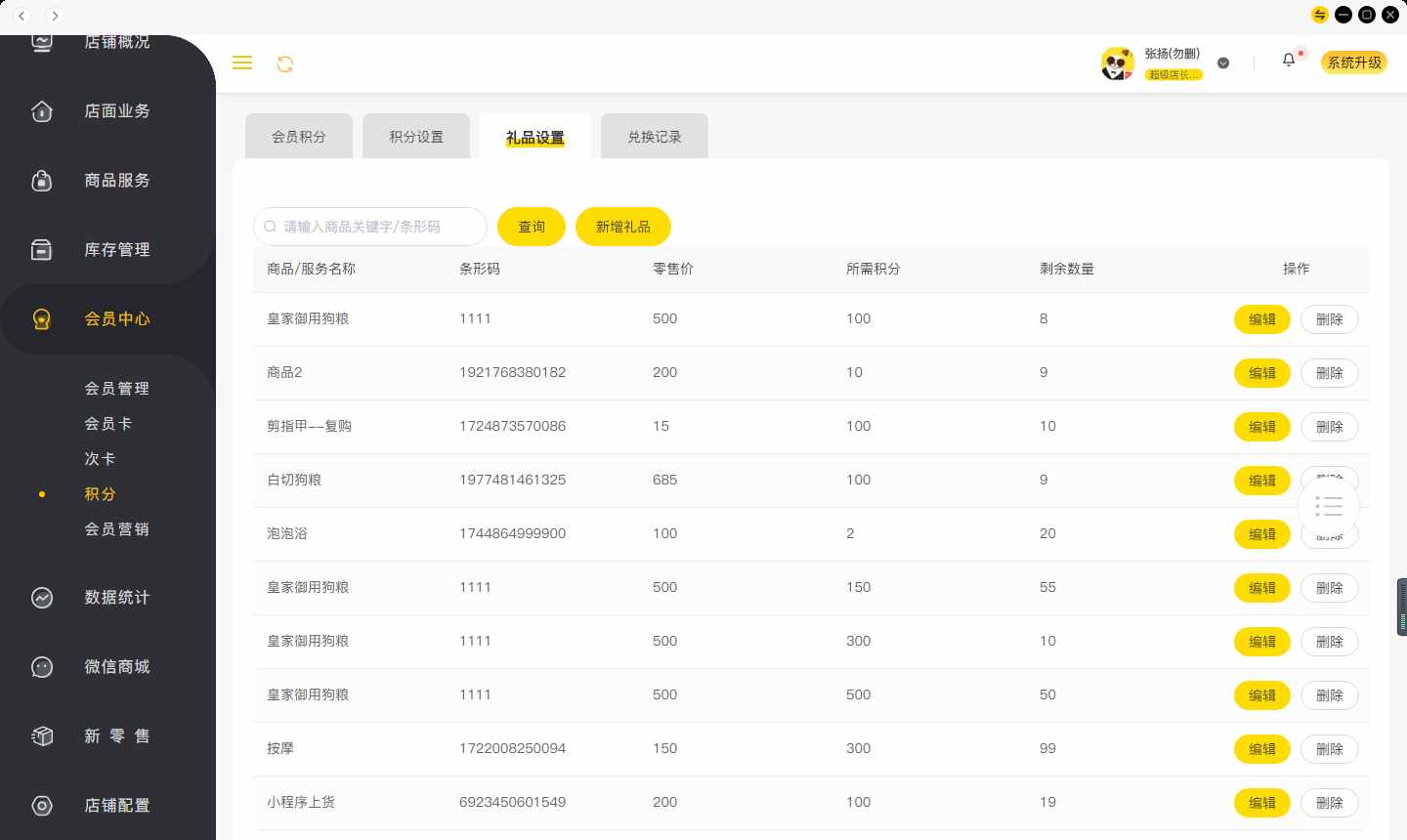The height and width of the screenshot is (840, 1407).
Task: Click the 会员中心 lightbulb icon
Action: [x=42, y=319]
